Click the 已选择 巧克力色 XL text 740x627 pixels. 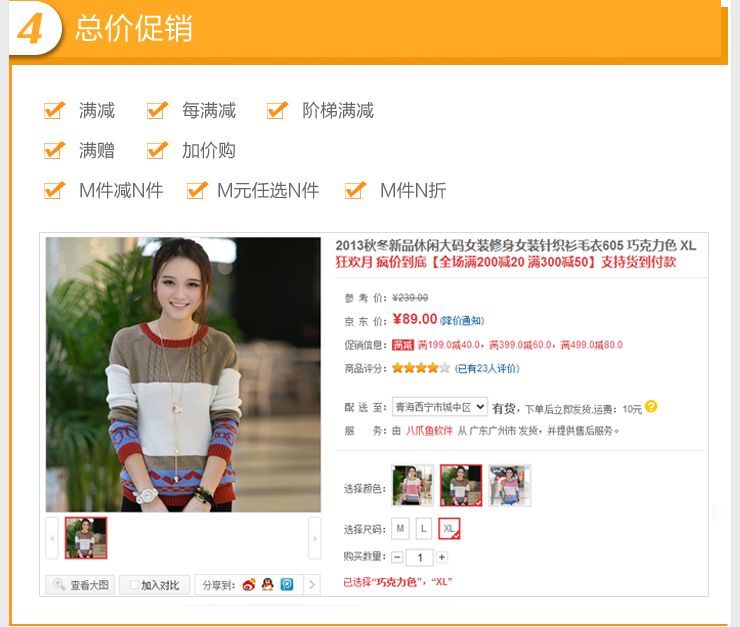[397, 582]
